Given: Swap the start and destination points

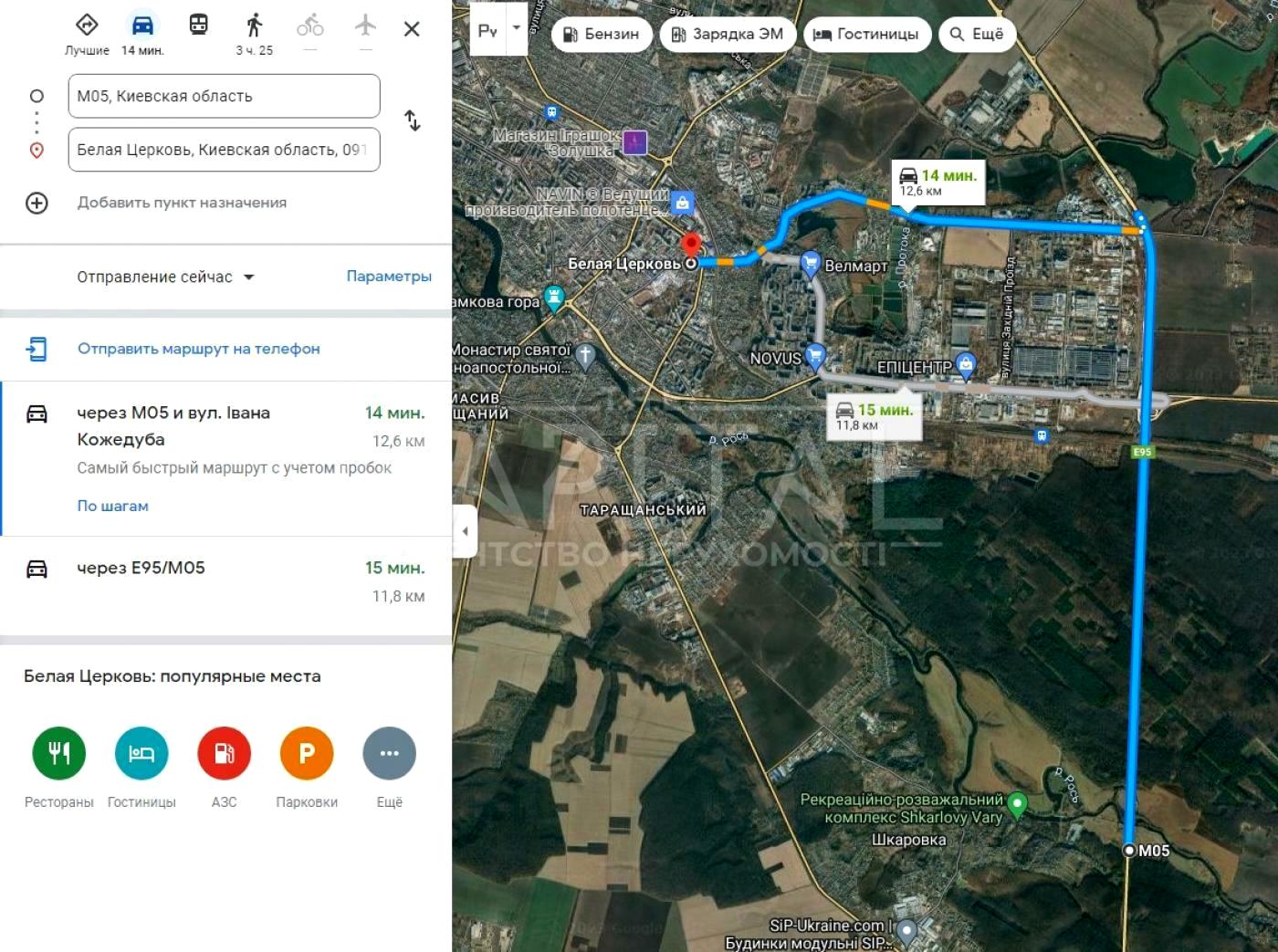Looking at the screenshot, I should pyautogui.click(x=413, y=120).
